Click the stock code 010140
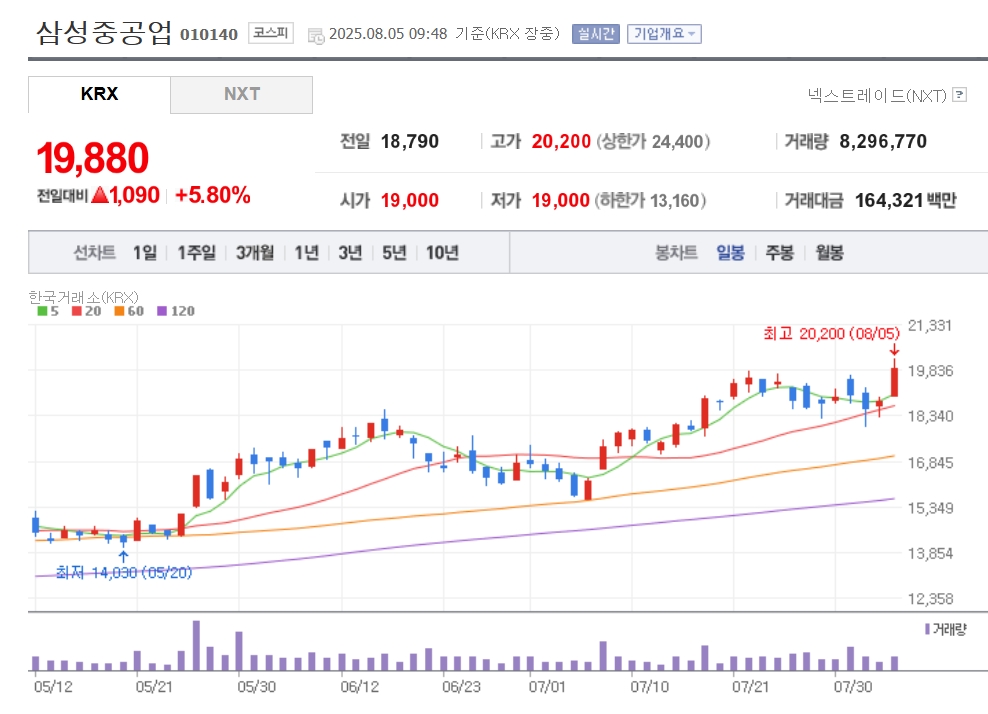The height and width of the screenshot is (714, 988). coord(209,34)
